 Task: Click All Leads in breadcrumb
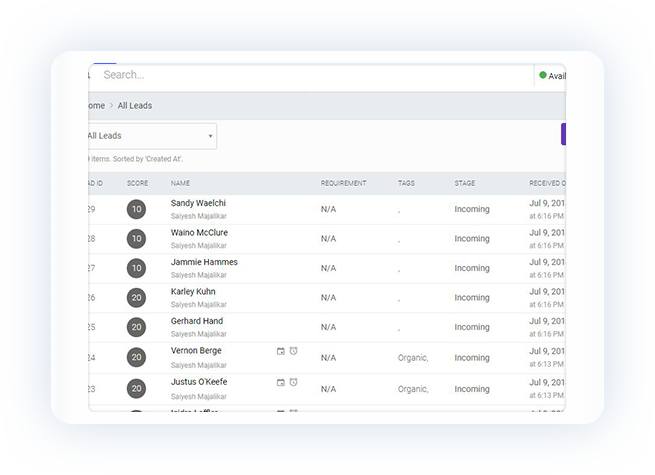tap(135, 106)
